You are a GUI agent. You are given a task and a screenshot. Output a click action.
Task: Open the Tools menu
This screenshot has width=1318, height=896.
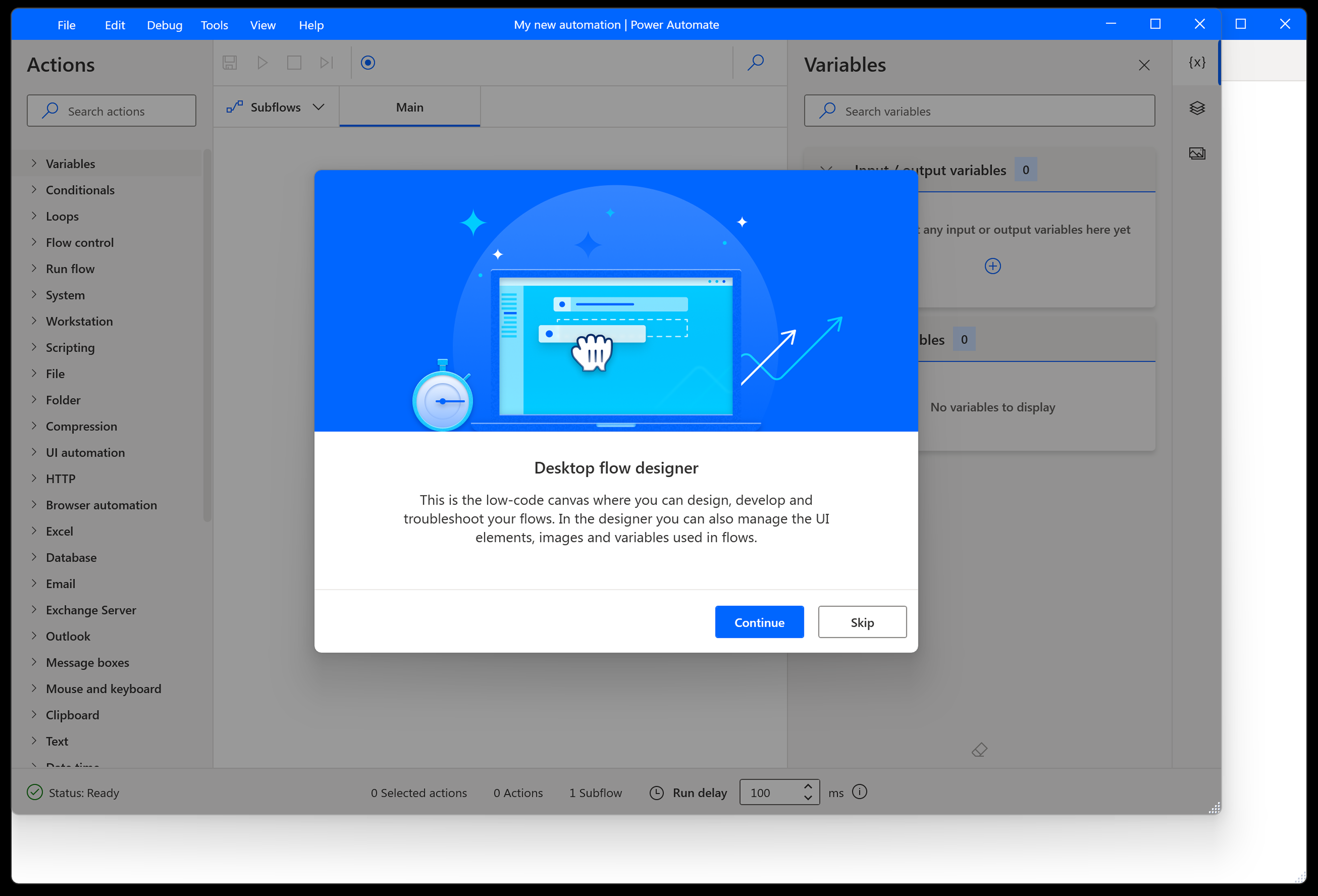(x=214, y=25)
